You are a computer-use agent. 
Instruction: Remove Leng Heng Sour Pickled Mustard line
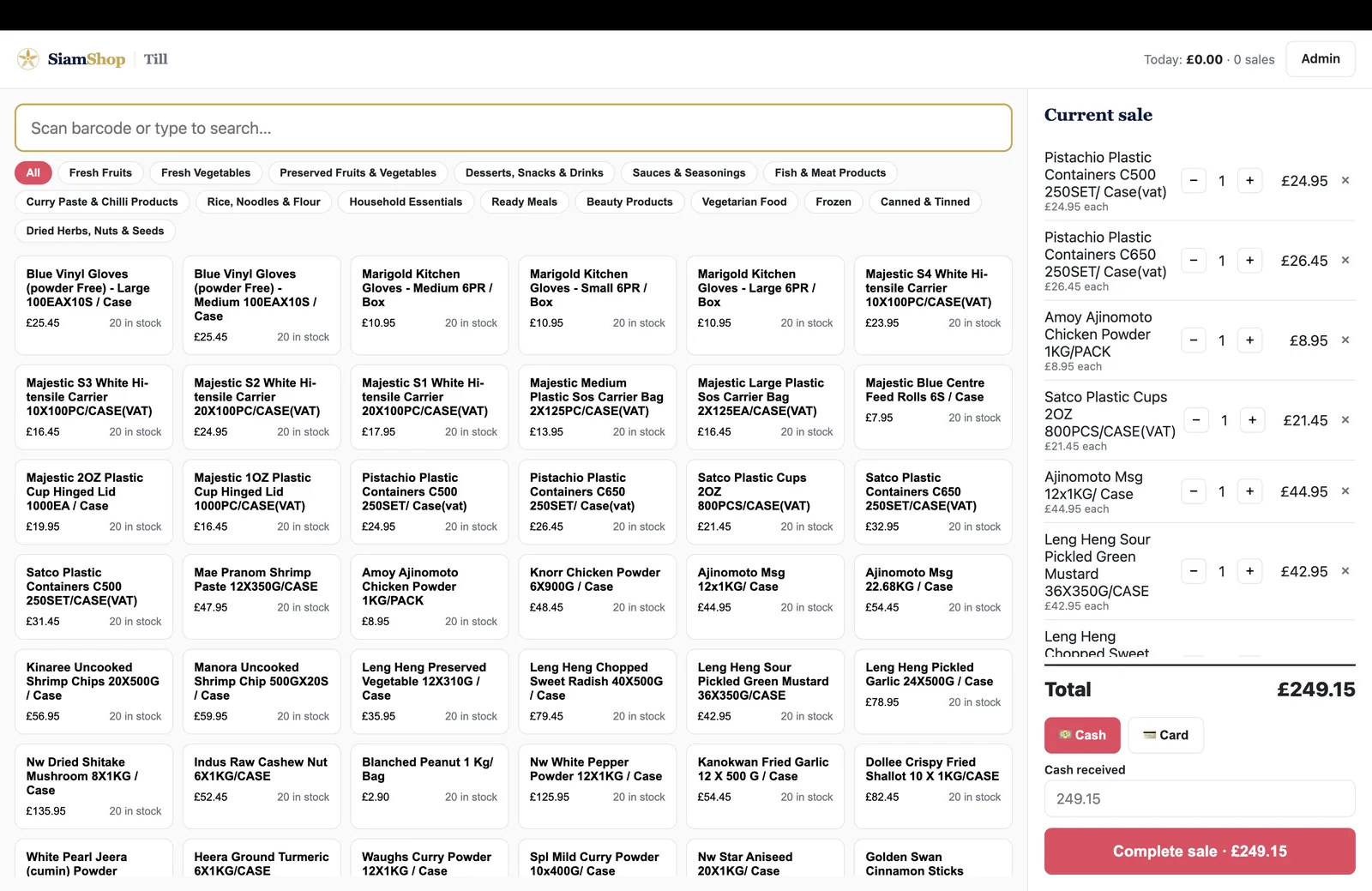click(x=1345, y=571)
